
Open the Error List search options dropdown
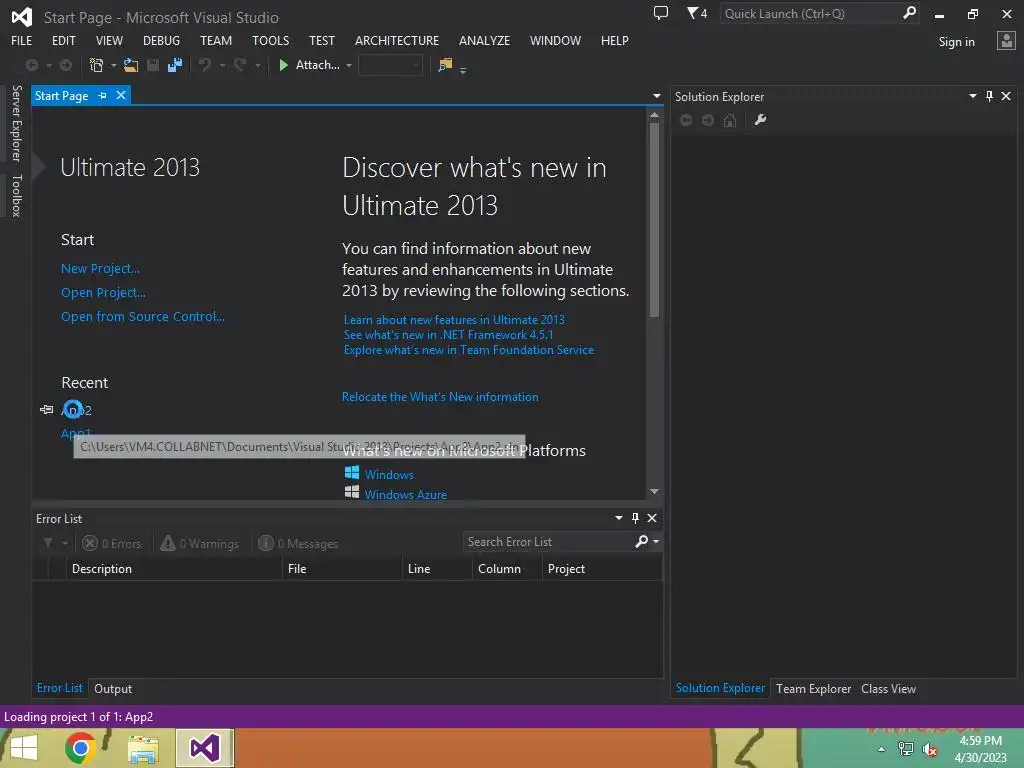[x=656, y=541]
